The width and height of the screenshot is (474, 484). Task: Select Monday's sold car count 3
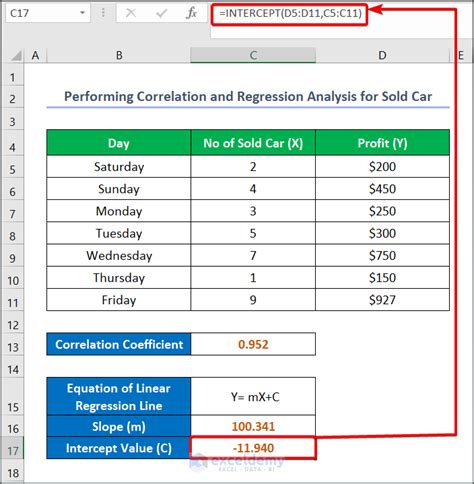click(253, 211)
